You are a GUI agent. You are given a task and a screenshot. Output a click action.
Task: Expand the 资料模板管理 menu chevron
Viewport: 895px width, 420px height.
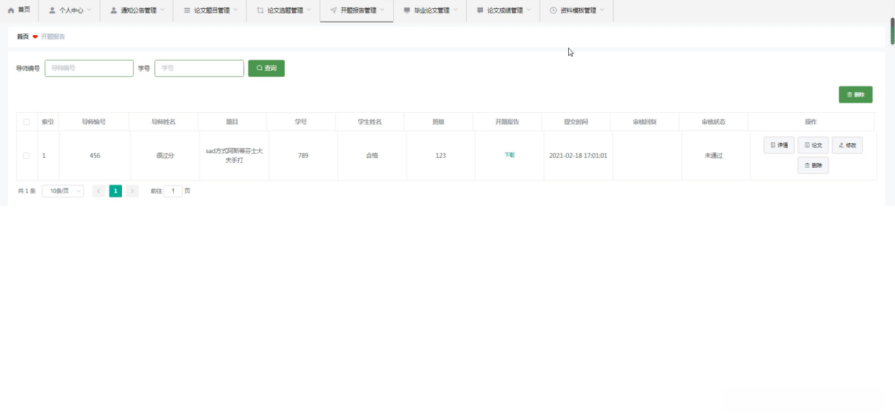coord(602,10)
